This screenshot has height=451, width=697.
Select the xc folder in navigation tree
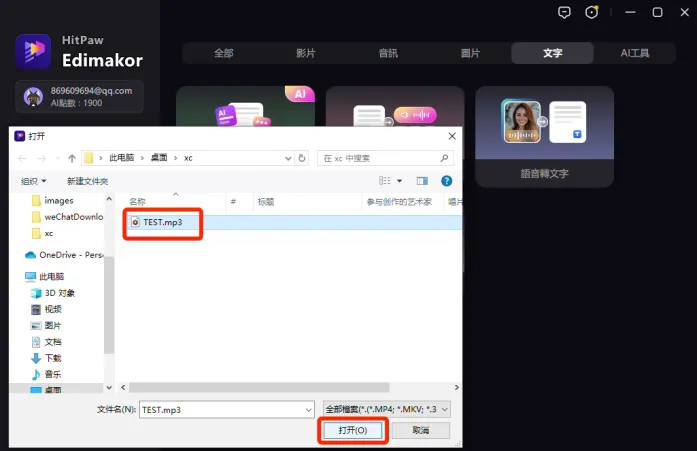43,233
